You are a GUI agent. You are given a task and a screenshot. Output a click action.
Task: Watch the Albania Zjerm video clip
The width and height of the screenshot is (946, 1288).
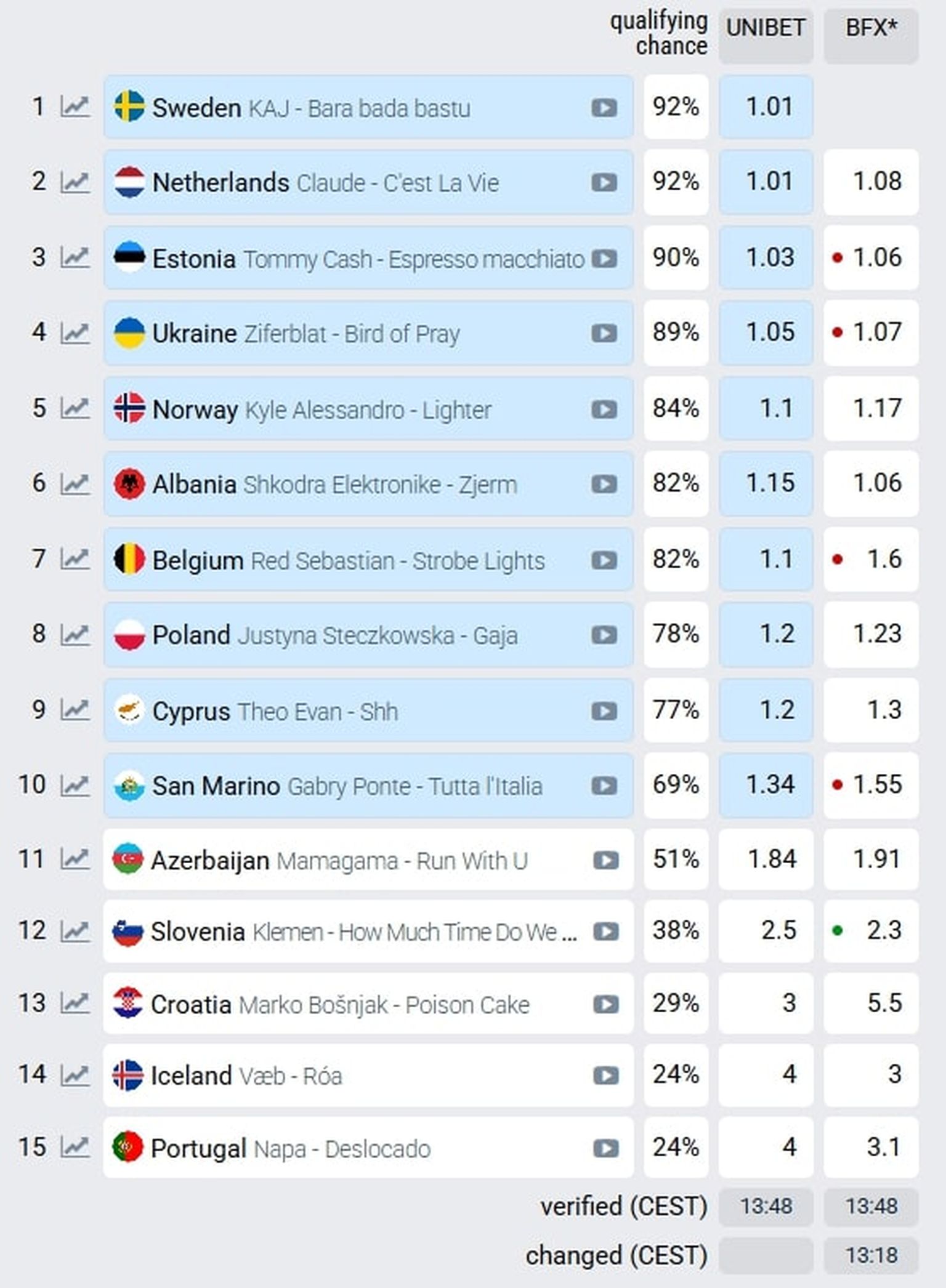604,485
